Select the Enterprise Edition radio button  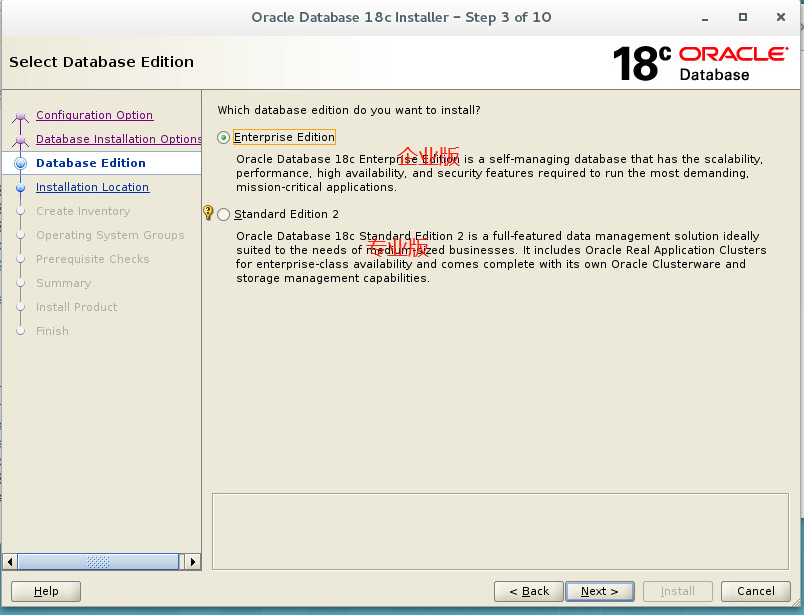[224, 137]
